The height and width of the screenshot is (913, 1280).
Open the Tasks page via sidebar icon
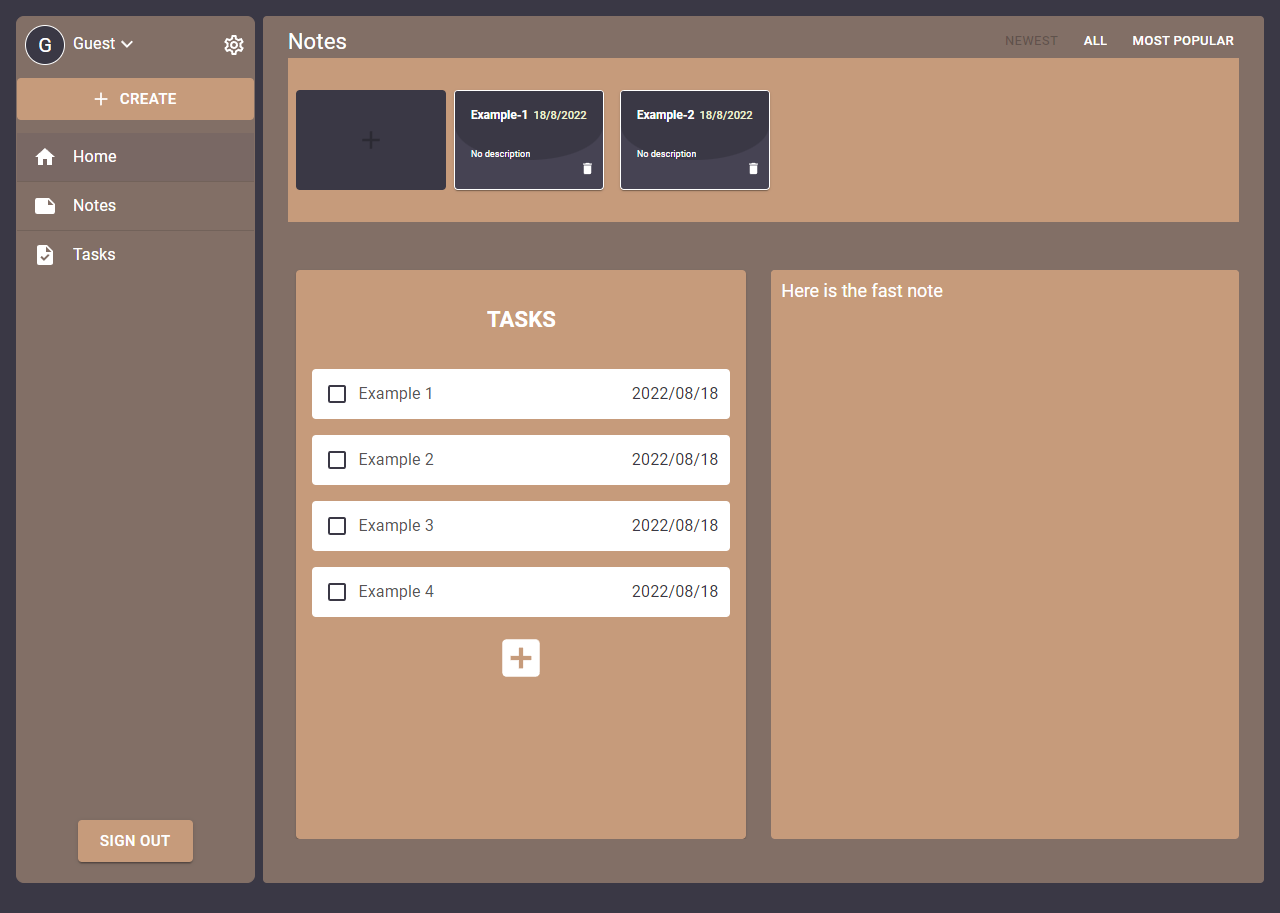tap(45, 254)
